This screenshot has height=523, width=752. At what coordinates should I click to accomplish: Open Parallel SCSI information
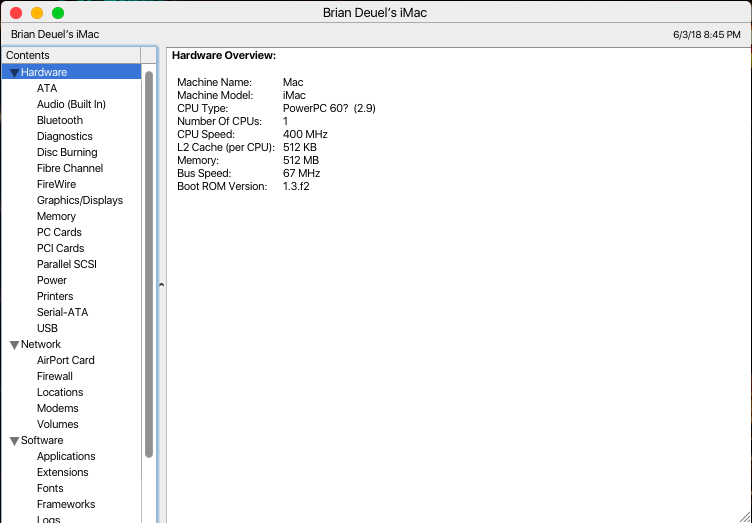pos(67,264)
